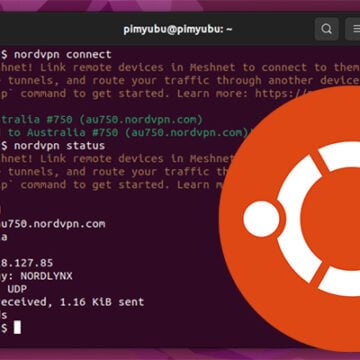Image resolution: width=360 pixels, height=360 pixels.
Task: Click the white dot on the Ubuntu logo
Action: point(261,219)
